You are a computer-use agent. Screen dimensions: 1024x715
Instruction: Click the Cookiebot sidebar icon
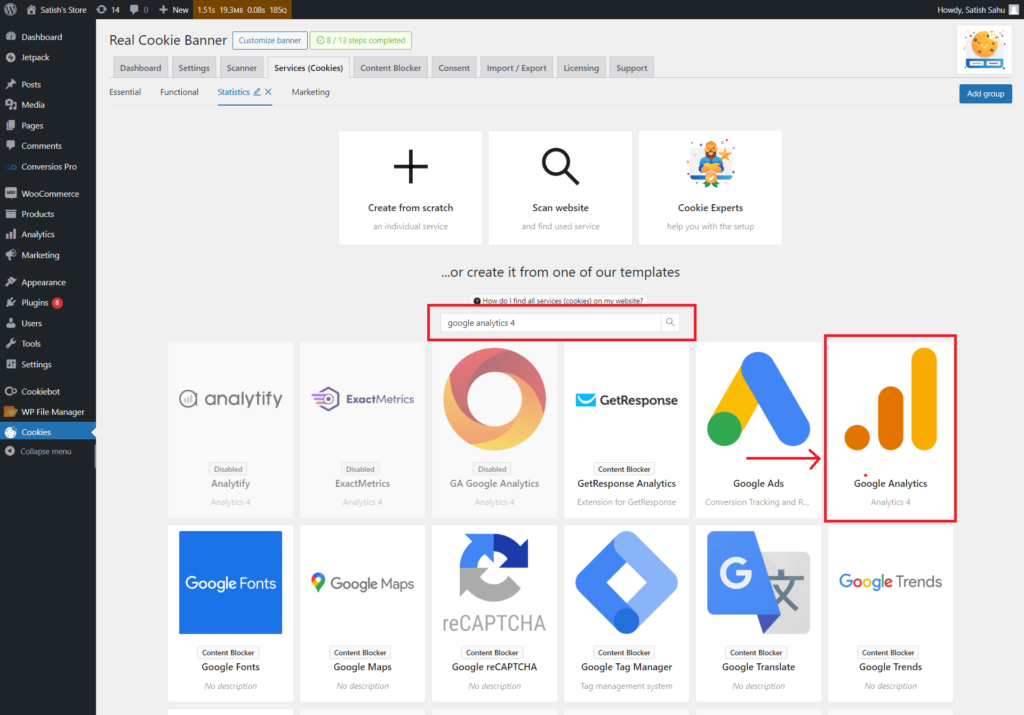[10, 391]
